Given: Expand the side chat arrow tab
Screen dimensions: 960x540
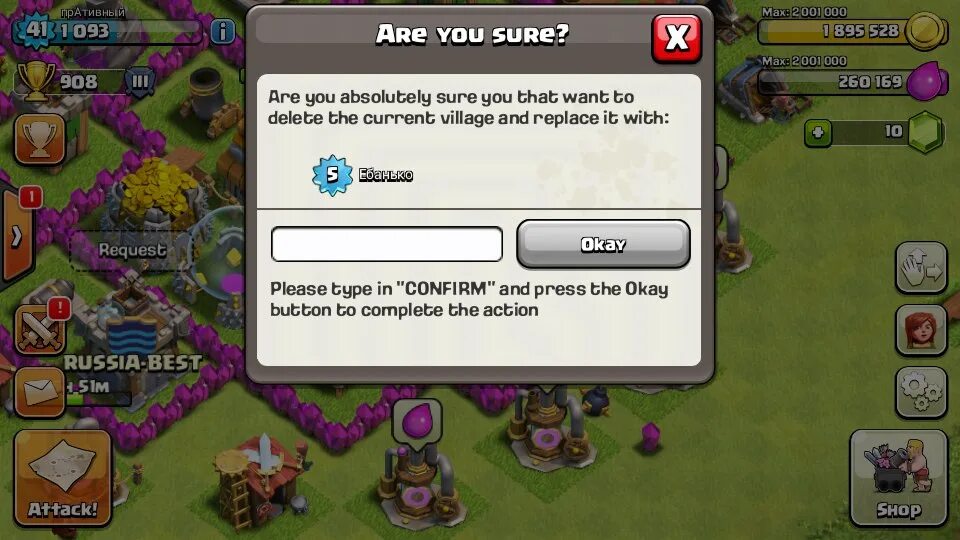Looking at the screenshot, I should (16, 236).
